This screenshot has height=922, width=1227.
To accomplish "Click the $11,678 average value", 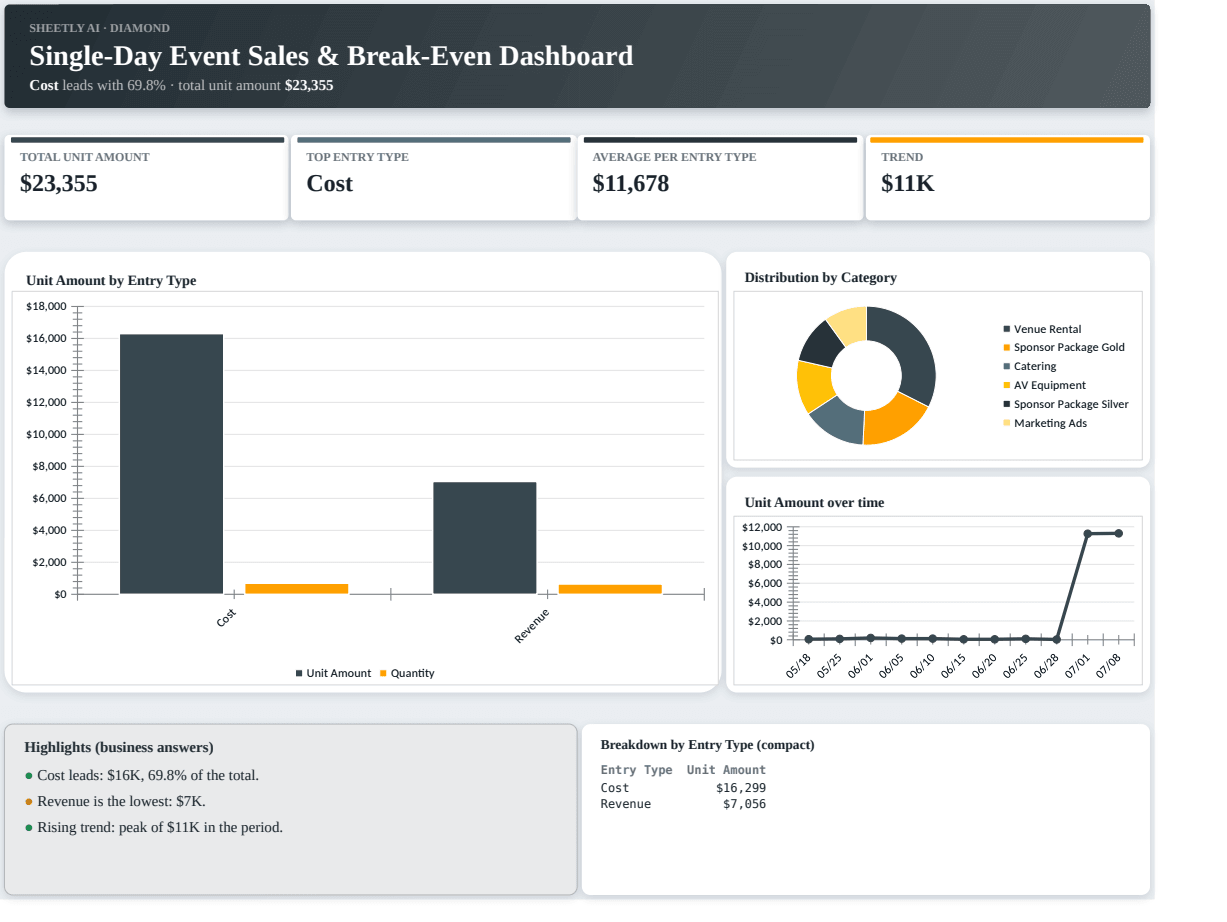I will [631, 184].
